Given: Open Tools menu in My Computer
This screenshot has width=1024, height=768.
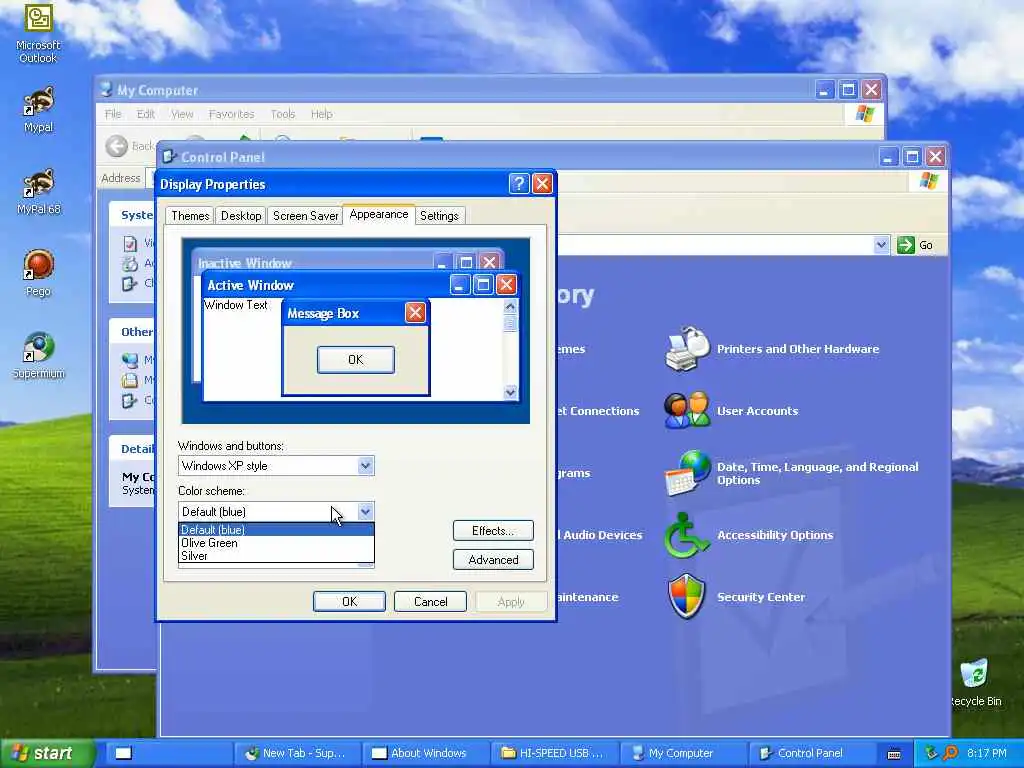Looking at the screenshot, I should click(283, 114).
